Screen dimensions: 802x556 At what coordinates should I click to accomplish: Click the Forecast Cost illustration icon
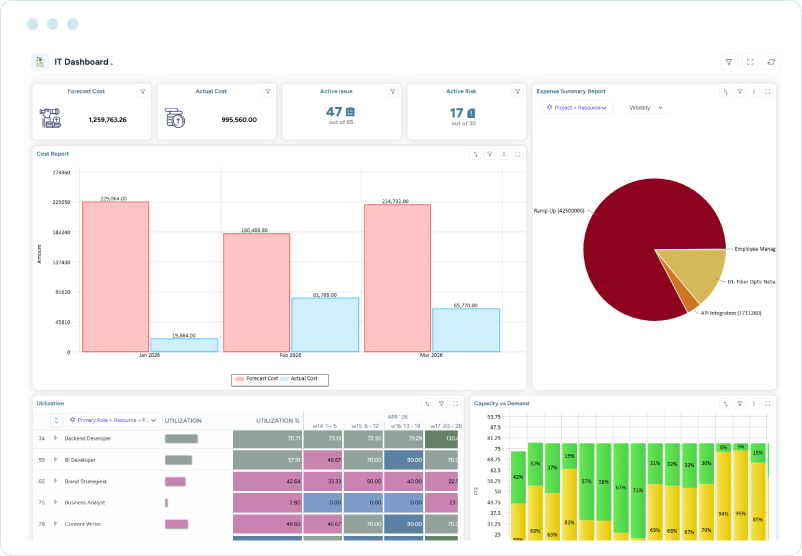point(51,118)
